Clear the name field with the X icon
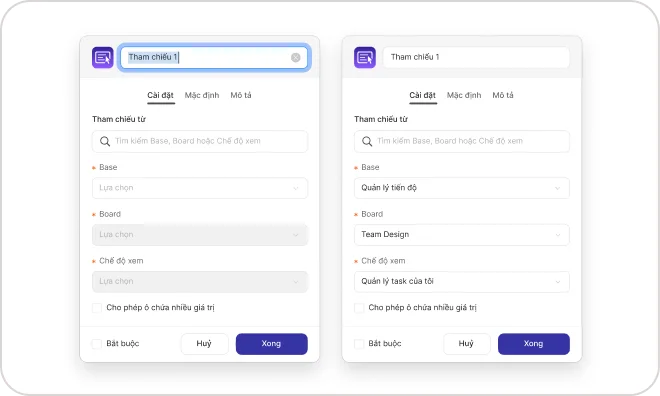The width and height of the screenshot is (660, 396). (x=296, y=58)
